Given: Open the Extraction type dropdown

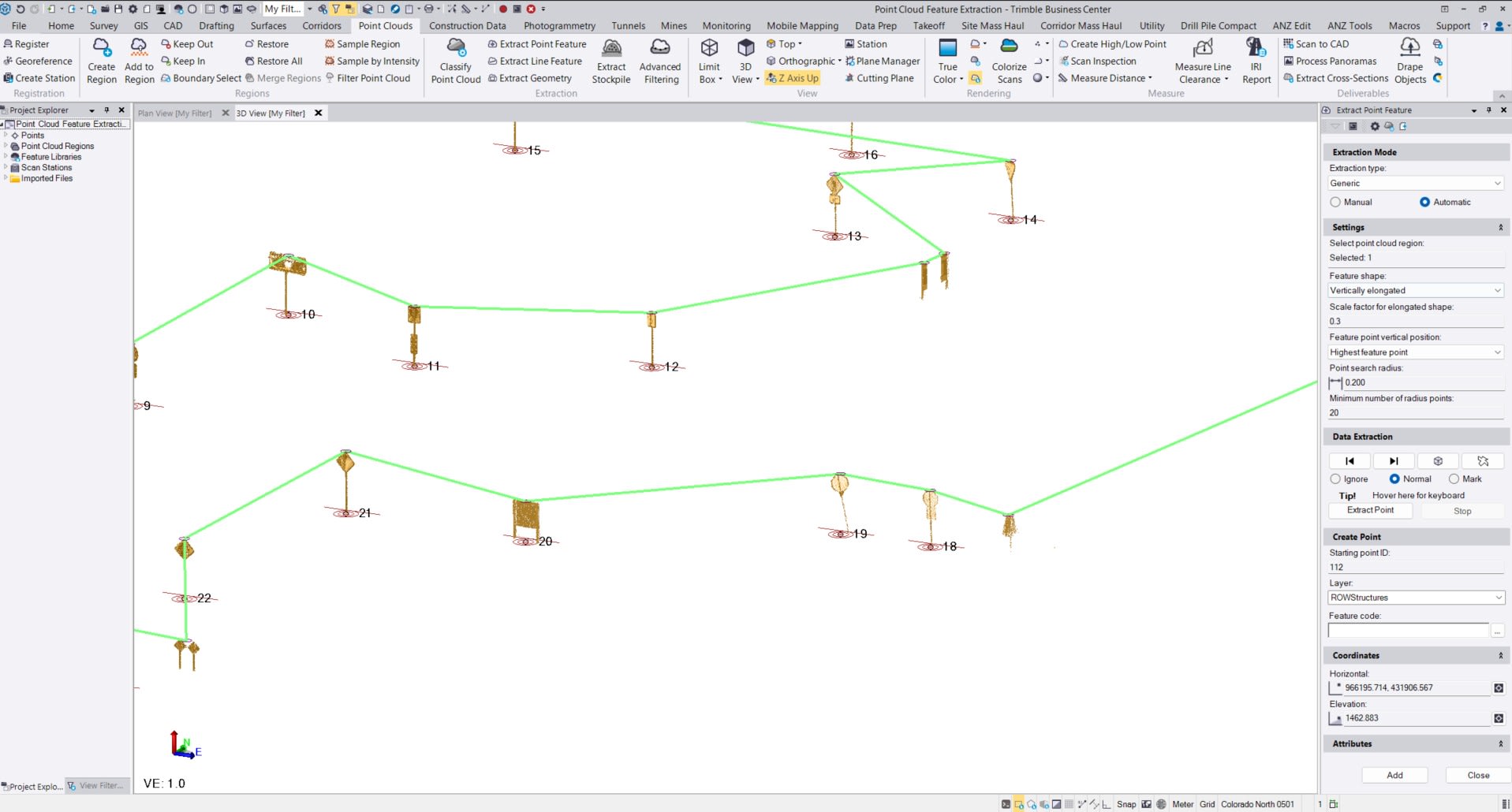Looking at the screenshot, I should (1416, 184).
